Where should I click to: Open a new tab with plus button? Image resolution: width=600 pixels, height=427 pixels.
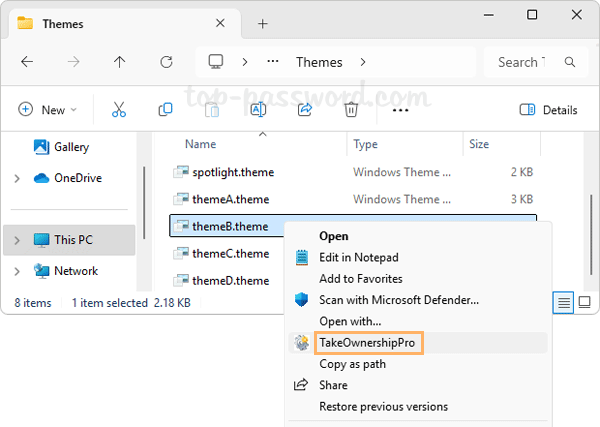263,23
